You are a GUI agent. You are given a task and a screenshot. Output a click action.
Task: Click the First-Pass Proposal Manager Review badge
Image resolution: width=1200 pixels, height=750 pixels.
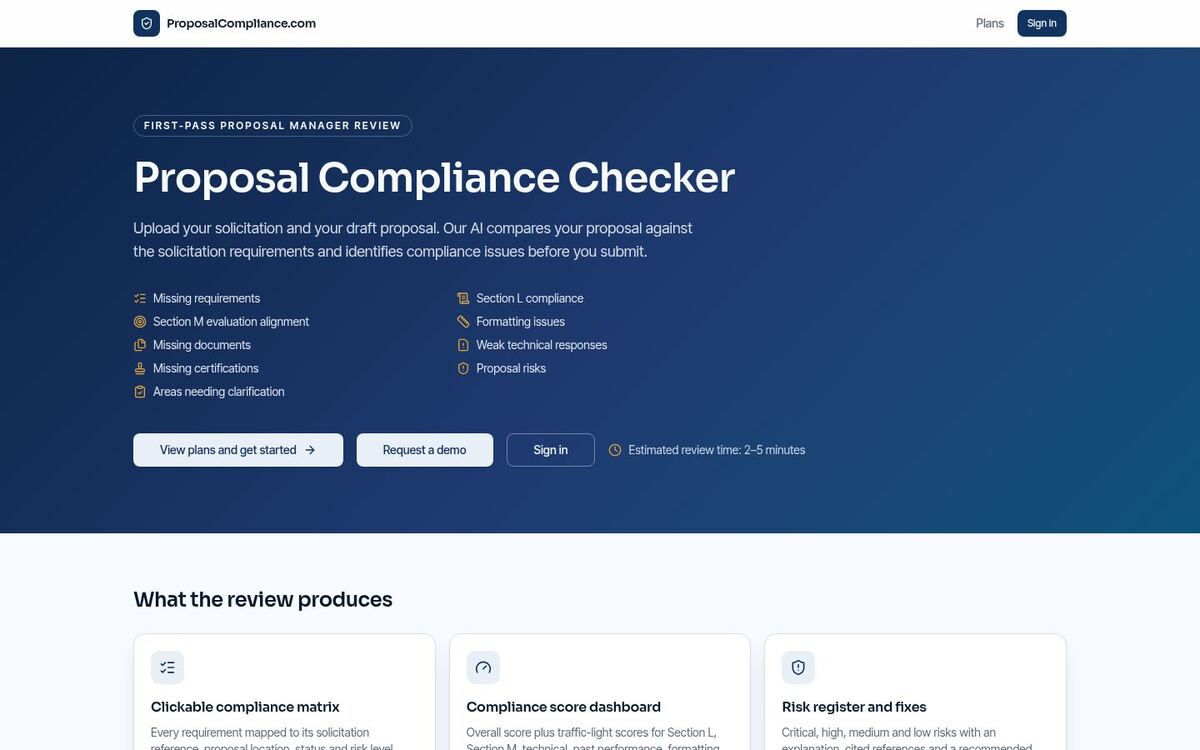pyautogui.click(x=272, y=125)
